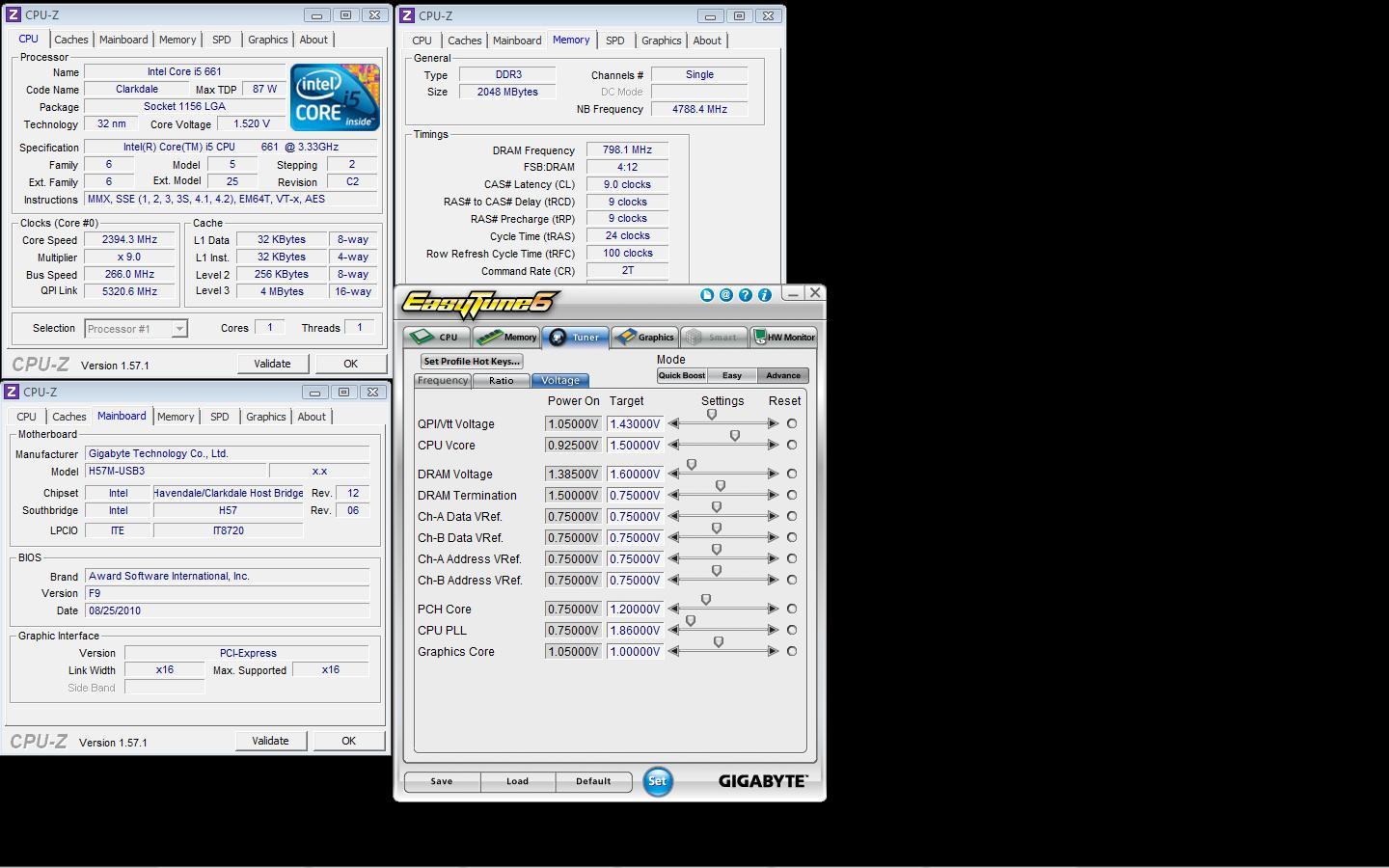The height and width of the screenshot is (868, 1389).
Task: Click CPU-Z icon in Mainboard window title
Action: pyautogui.click(x=12, y=392)
